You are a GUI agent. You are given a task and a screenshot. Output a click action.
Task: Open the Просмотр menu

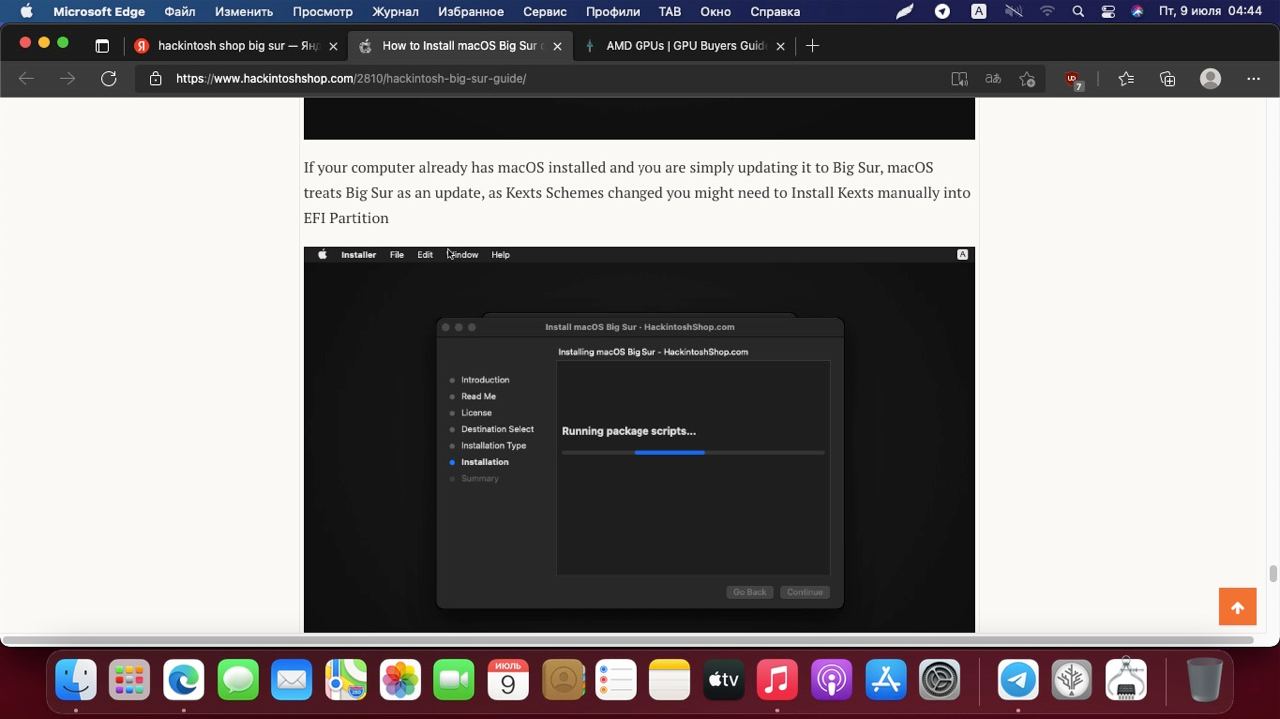[322, 11]
